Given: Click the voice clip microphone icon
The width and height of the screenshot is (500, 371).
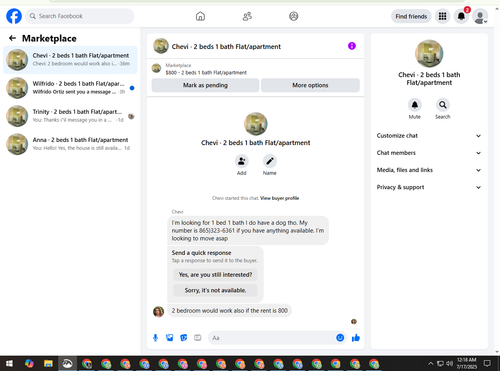Looking at the screenshot, I should tap(155, 338).
